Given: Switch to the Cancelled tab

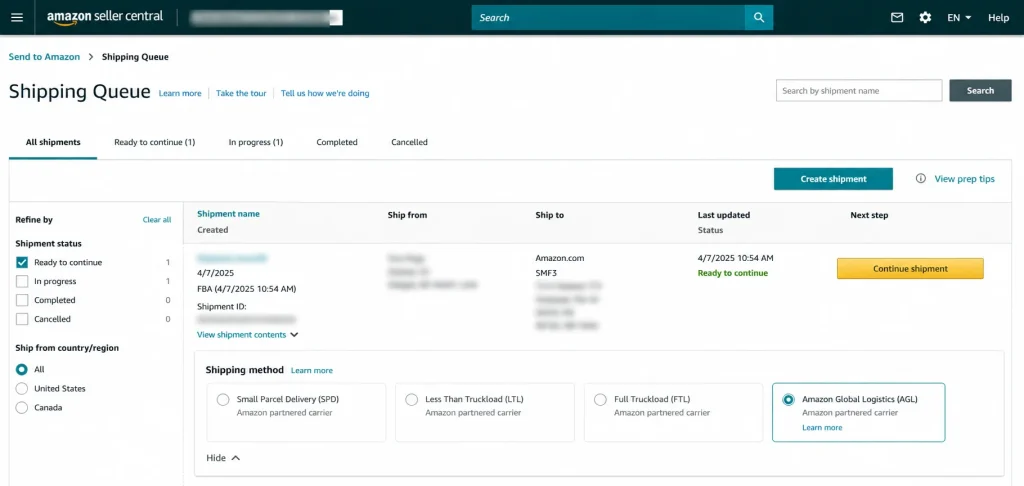Looking at the screenshot, I should pos(409,142).
